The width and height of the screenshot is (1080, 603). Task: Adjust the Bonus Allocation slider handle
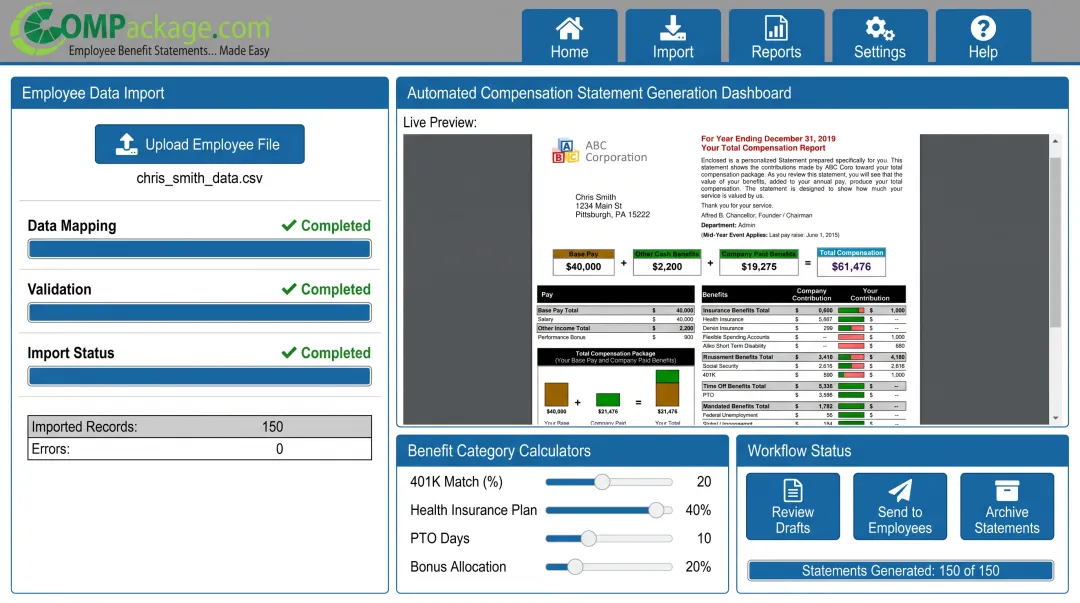574,566
